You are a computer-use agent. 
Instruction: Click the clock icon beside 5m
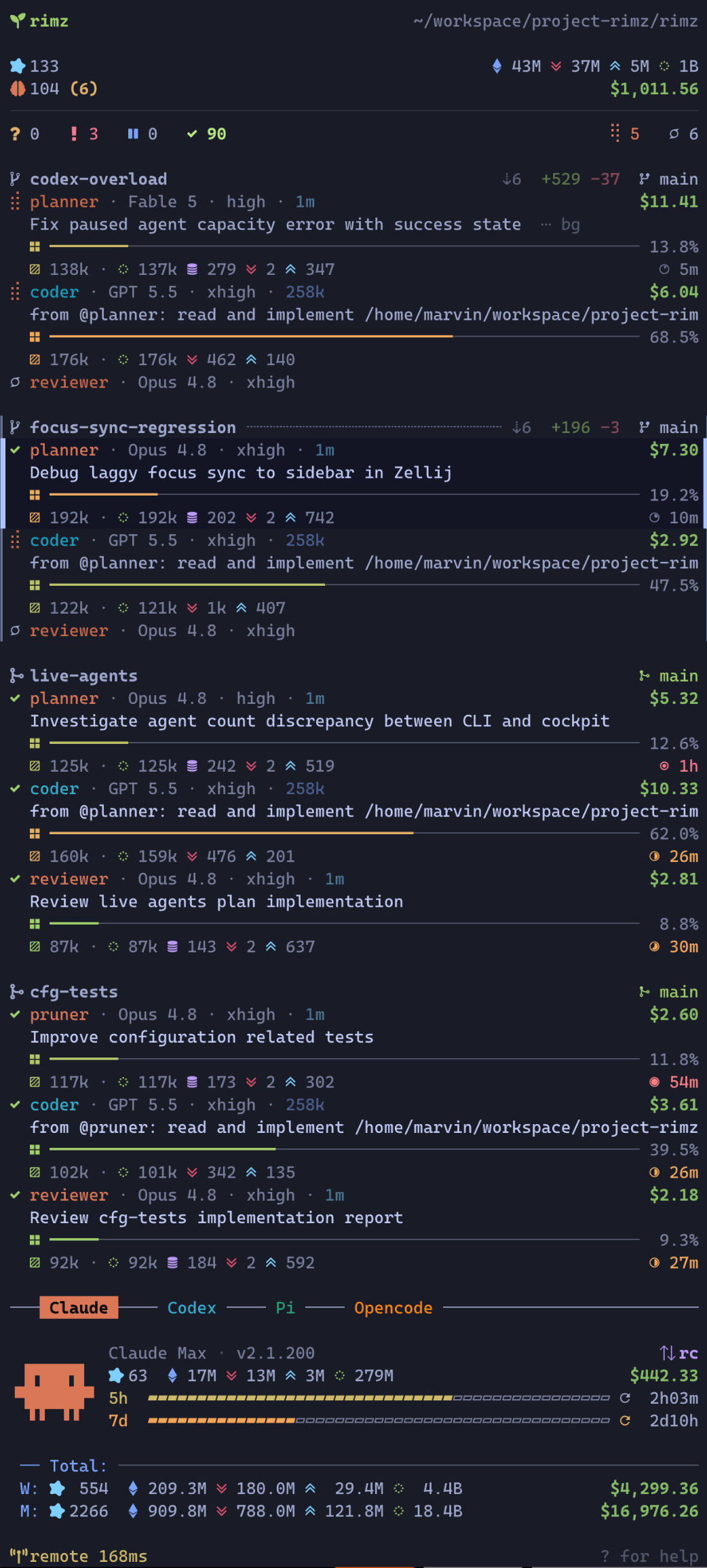tap(664, 269)
